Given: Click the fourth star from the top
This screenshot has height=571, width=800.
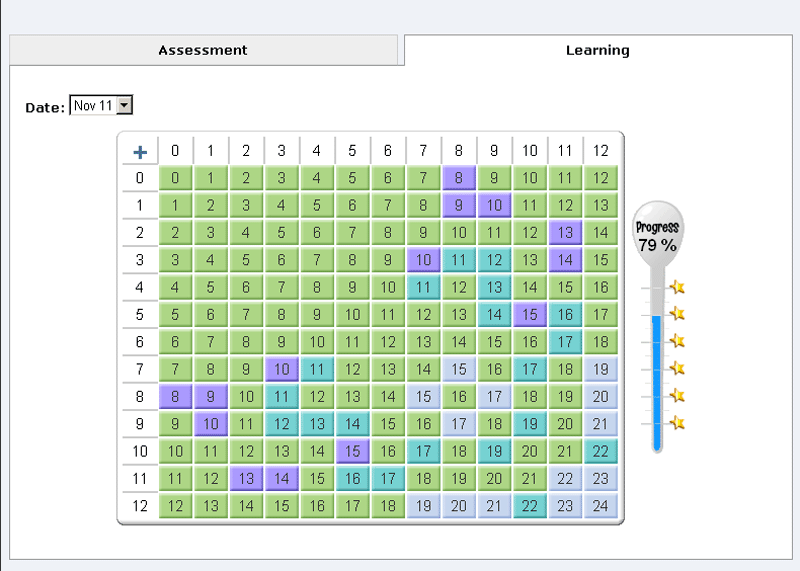Looking at the screenshot, I should click(677, 368).
